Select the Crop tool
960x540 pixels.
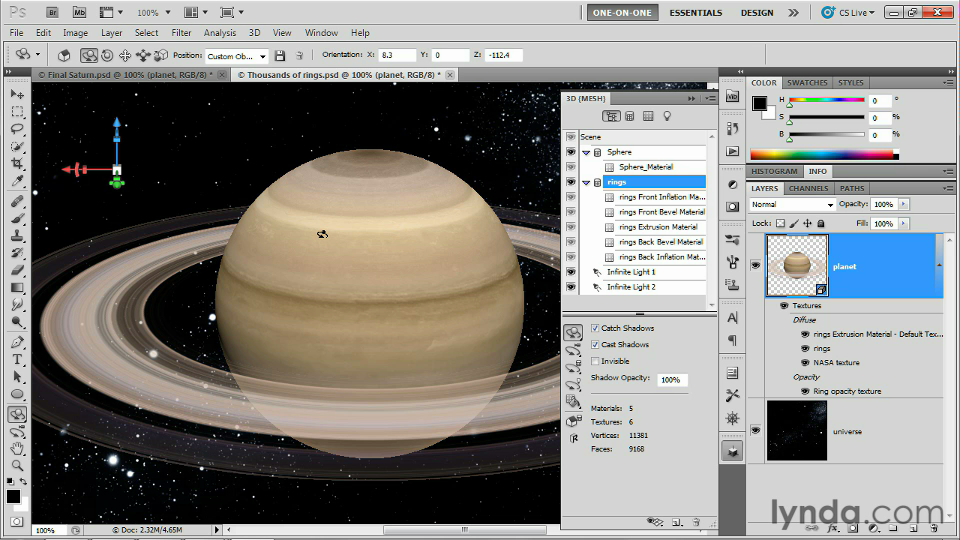point(17,163)
